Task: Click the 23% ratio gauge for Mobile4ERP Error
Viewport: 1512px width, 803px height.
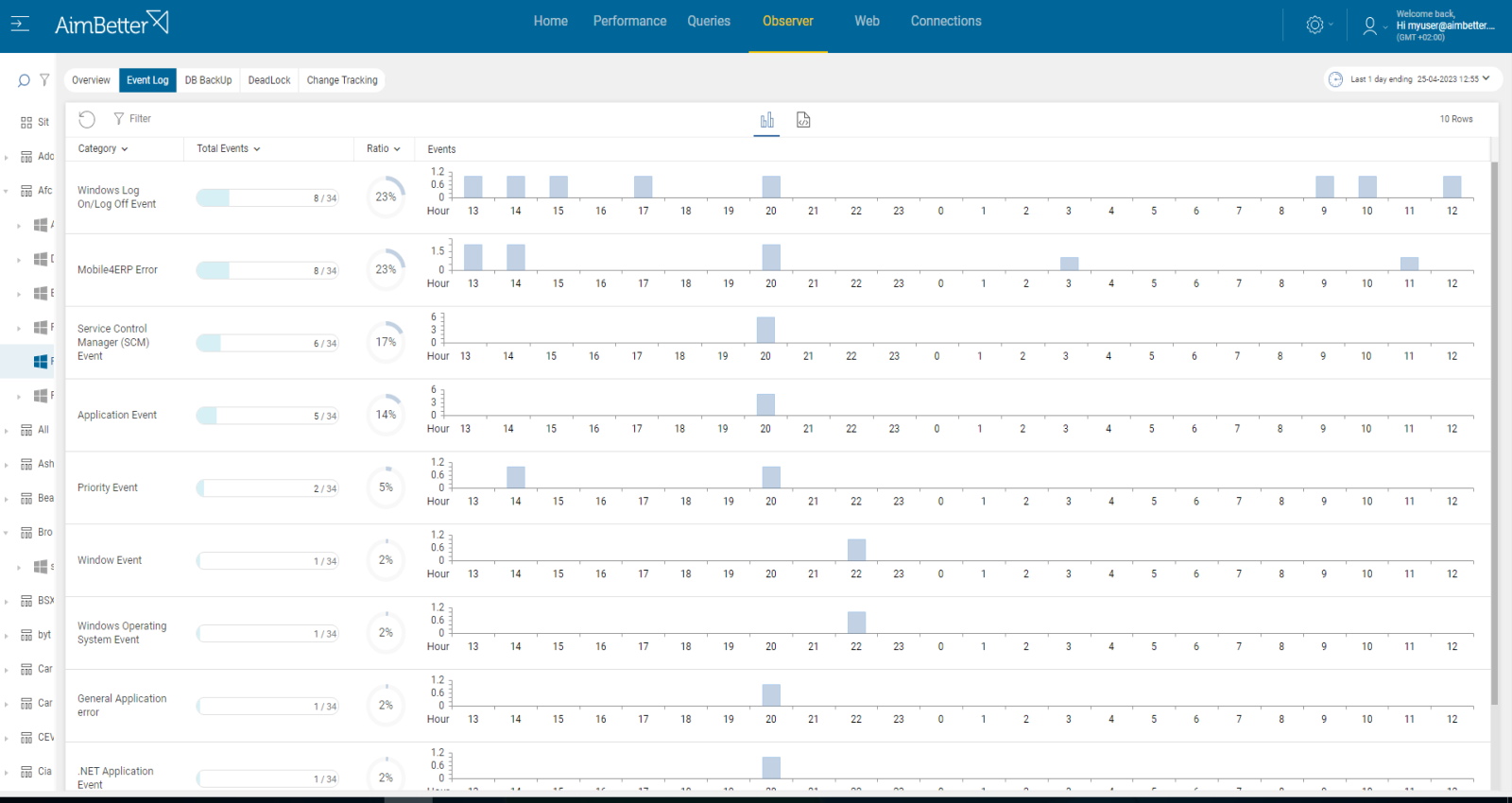Action: (386, 269)
